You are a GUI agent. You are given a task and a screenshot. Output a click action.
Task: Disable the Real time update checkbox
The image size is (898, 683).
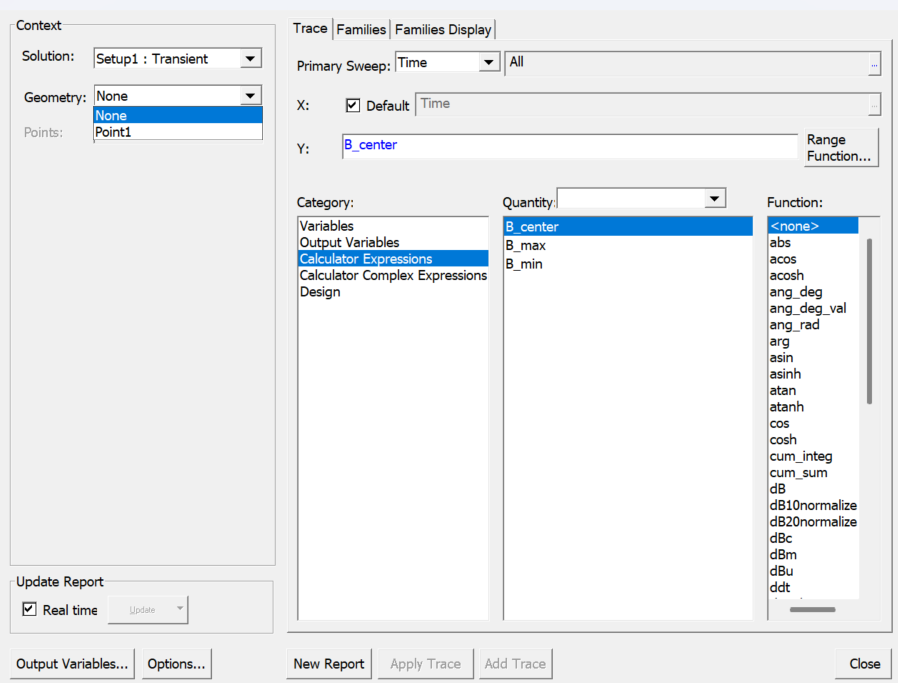click(x=29, y=609)
